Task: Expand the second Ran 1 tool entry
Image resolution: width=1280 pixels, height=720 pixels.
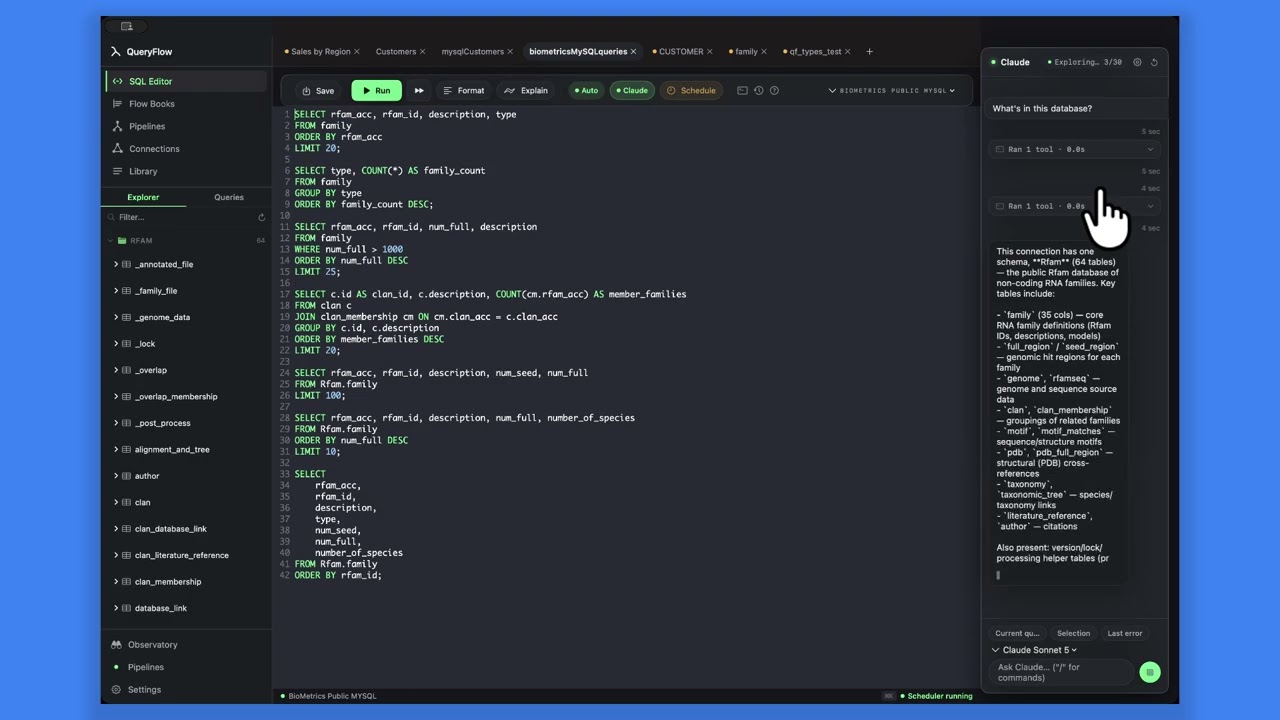Action: coord(1074,206)
